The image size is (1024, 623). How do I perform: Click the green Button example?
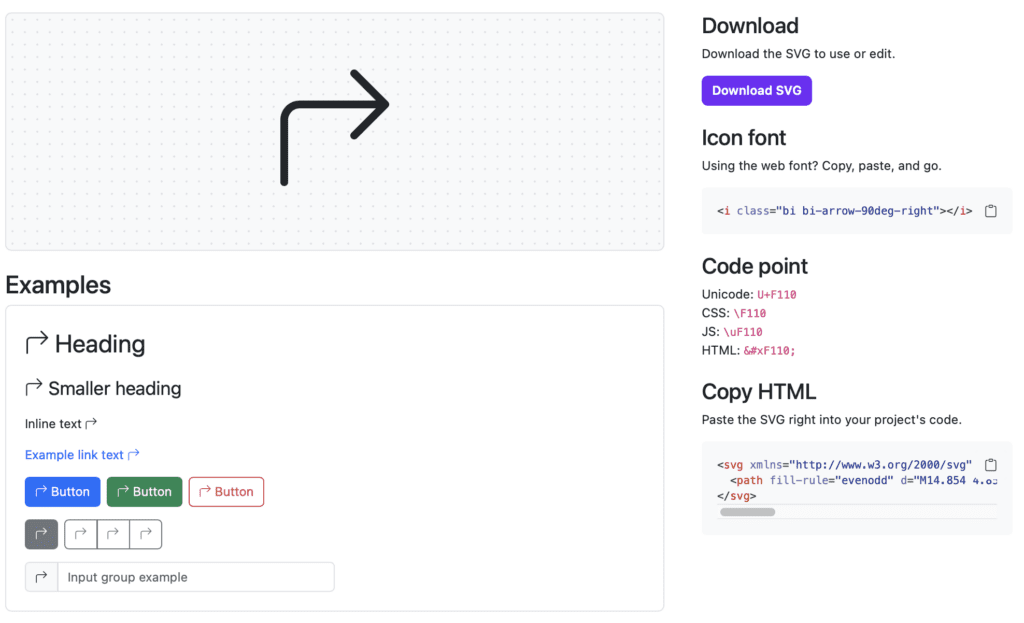tap(144, 492)
